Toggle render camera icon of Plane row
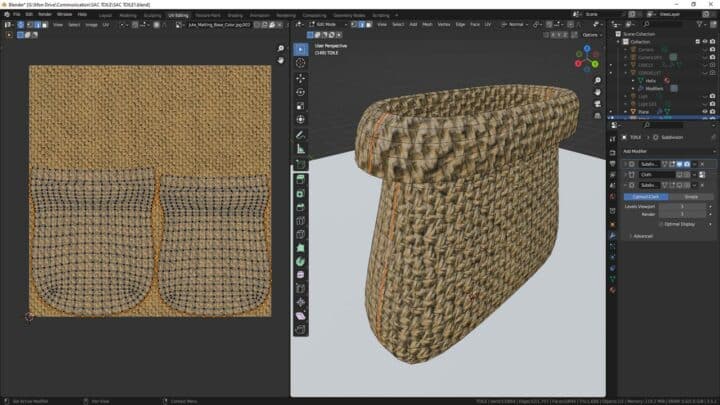The width and height of the screenshot is (720, 405). point(712,112)
